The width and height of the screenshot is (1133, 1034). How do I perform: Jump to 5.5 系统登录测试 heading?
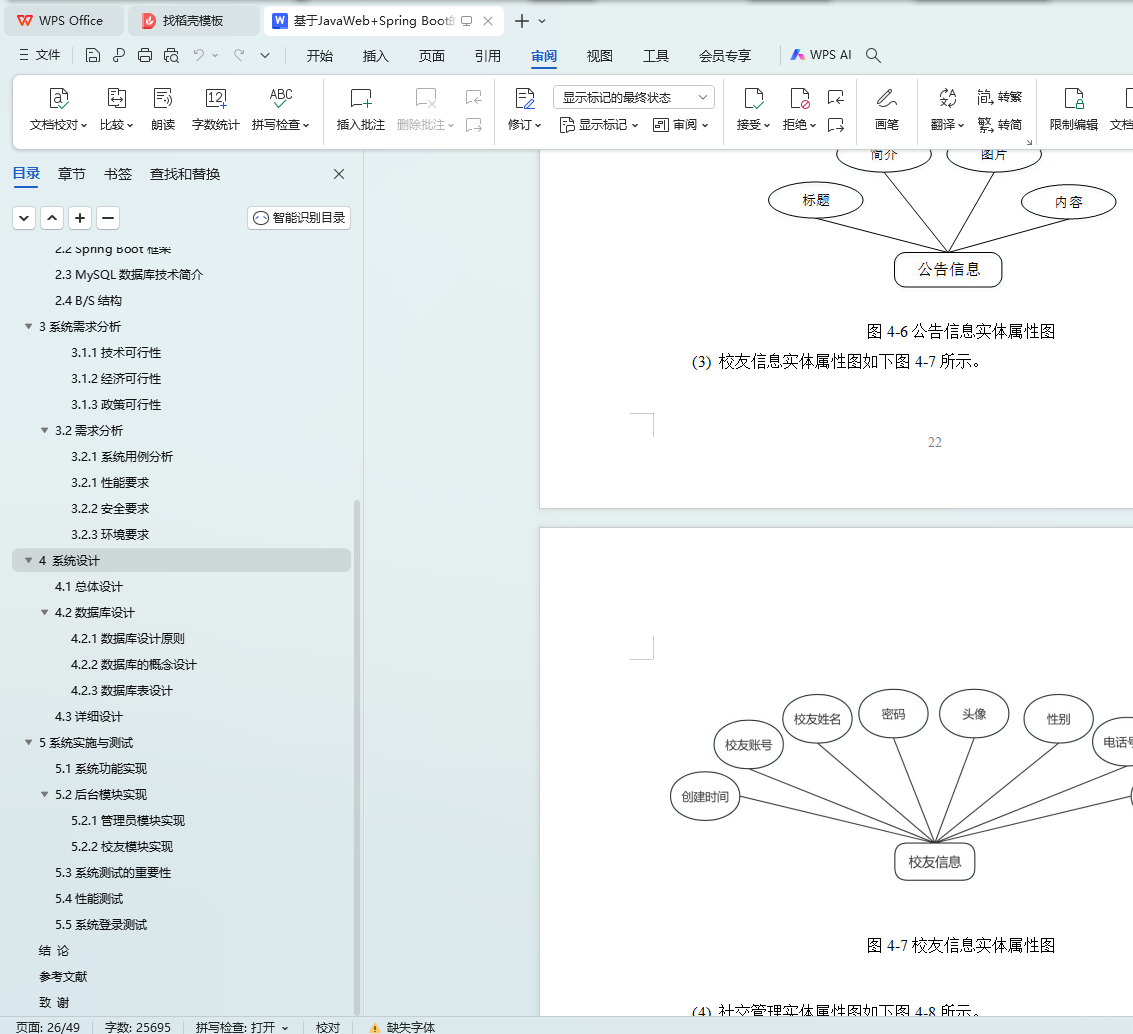pyautogui.click(x=101, y=925)
